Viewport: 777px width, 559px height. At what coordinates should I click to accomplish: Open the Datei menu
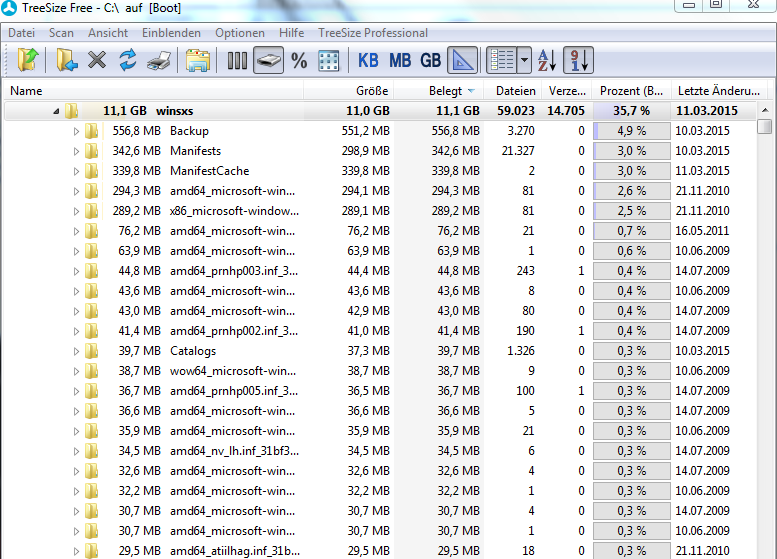click(x=21, y=33)
